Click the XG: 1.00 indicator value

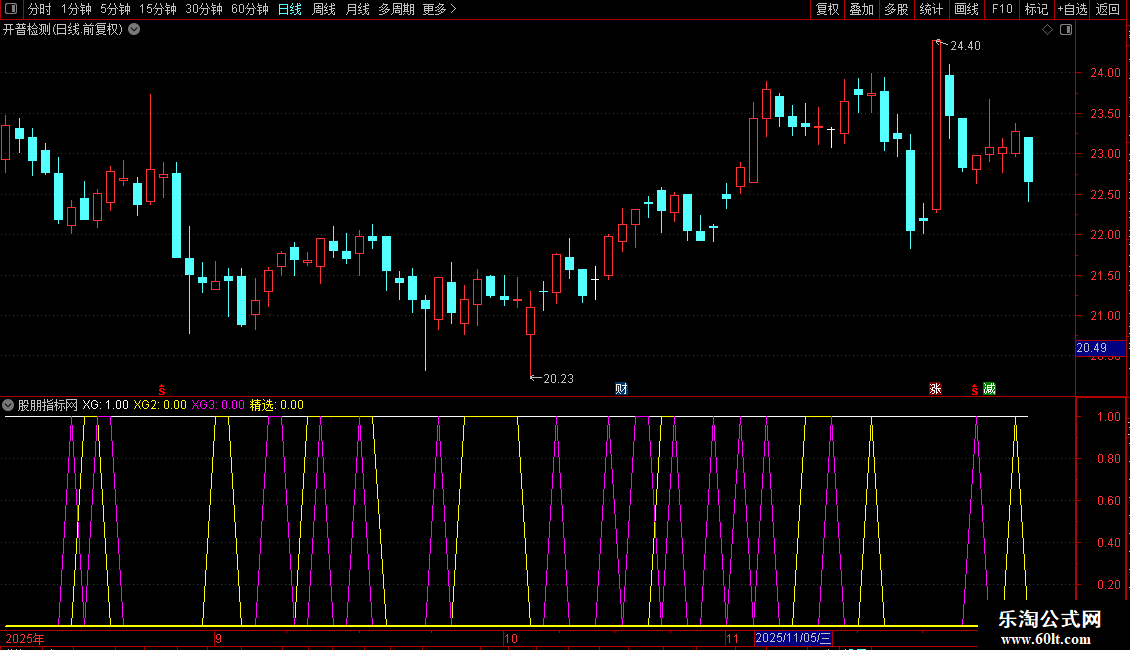105,405
